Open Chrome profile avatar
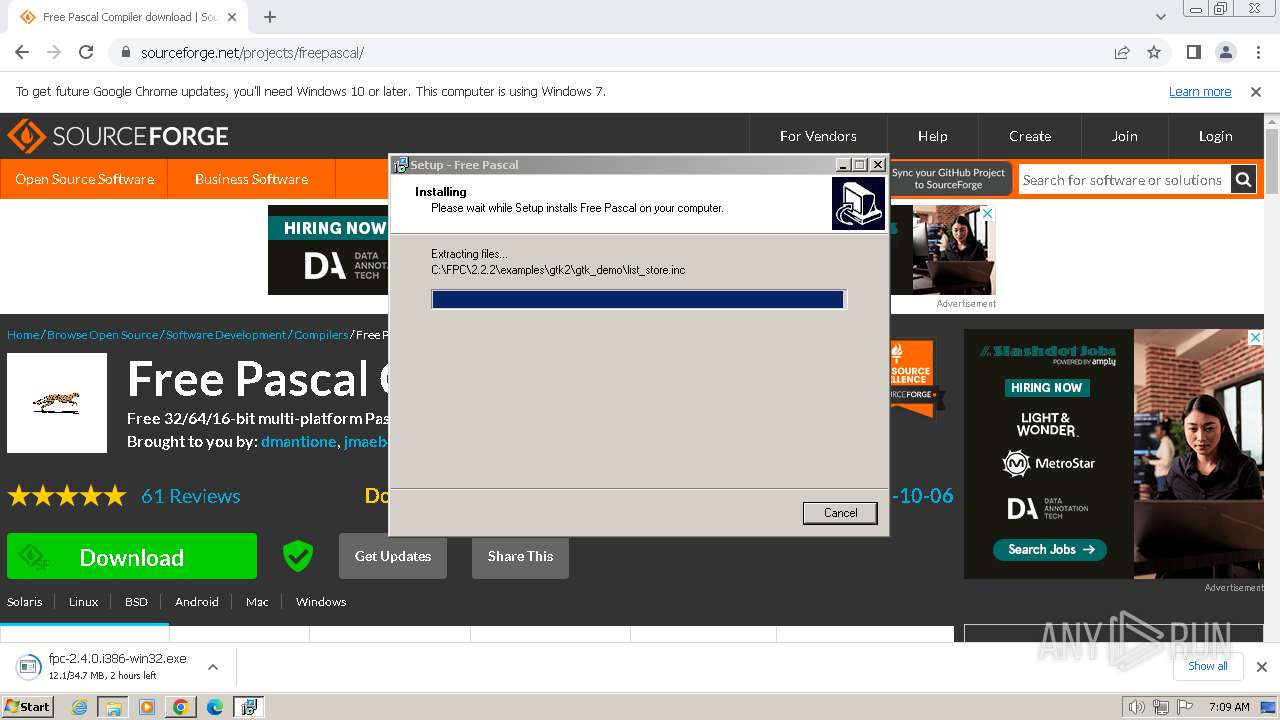The image size is (1280, 720). pyautogui.click(x=1225, y=52)
